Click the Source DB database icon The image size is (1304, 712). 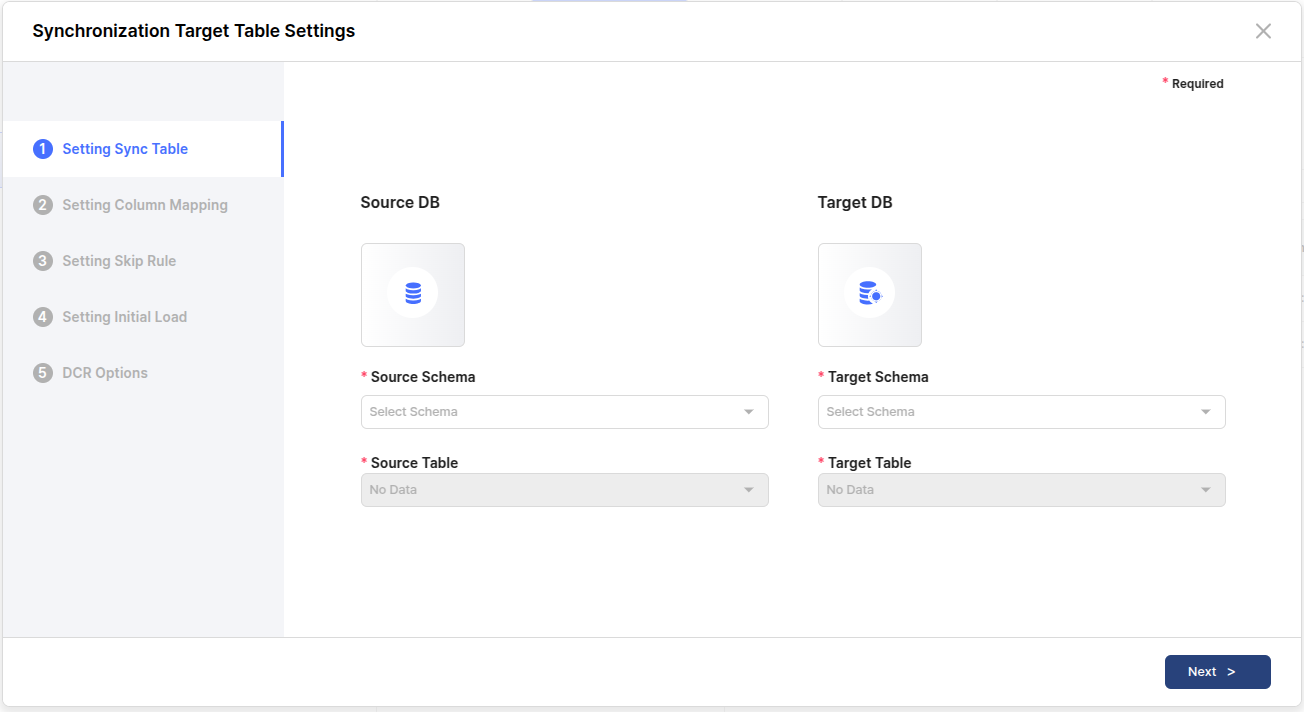tap(413, 295)
